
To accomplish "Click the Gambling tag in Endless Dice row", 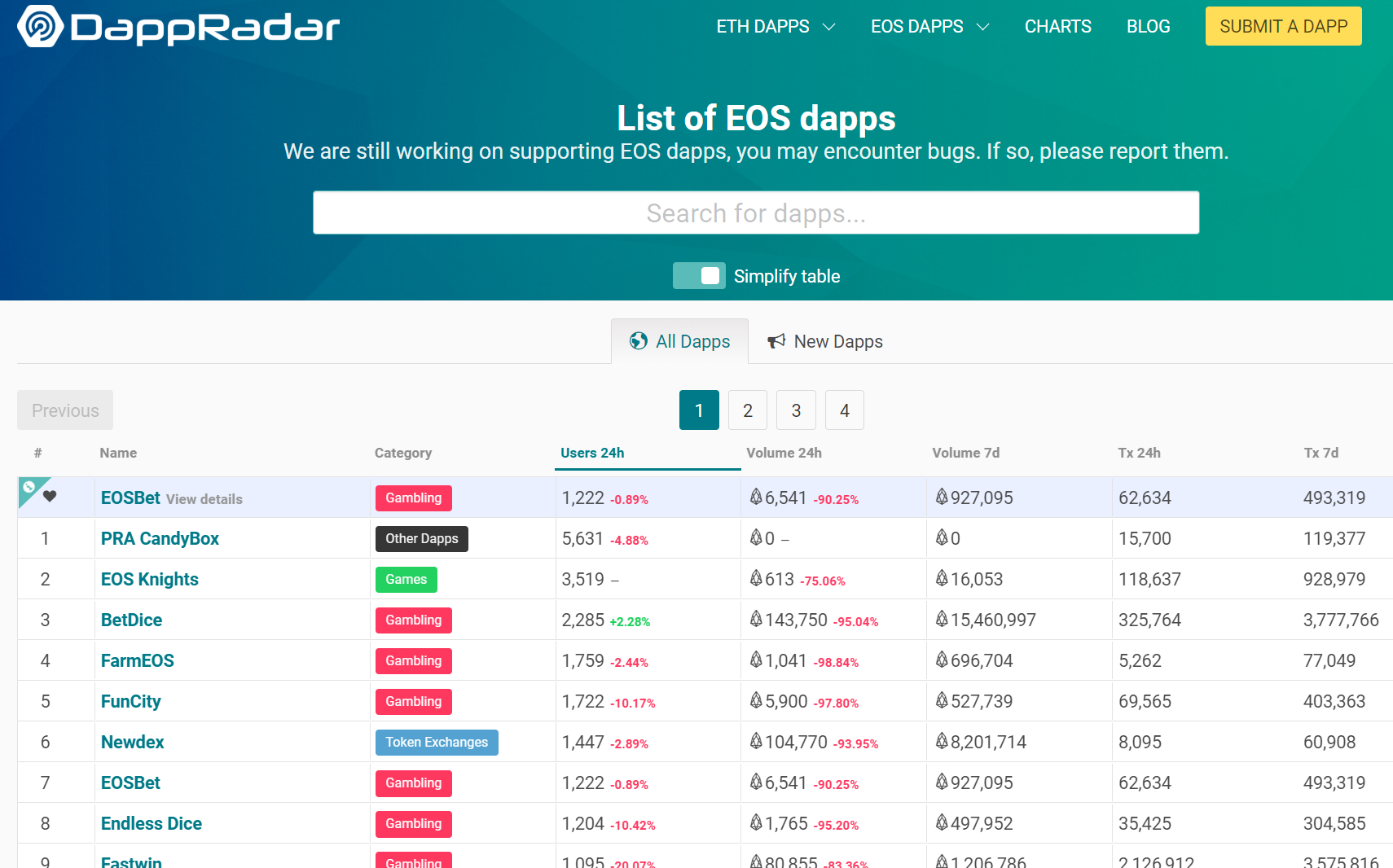I will pos(414,824).
